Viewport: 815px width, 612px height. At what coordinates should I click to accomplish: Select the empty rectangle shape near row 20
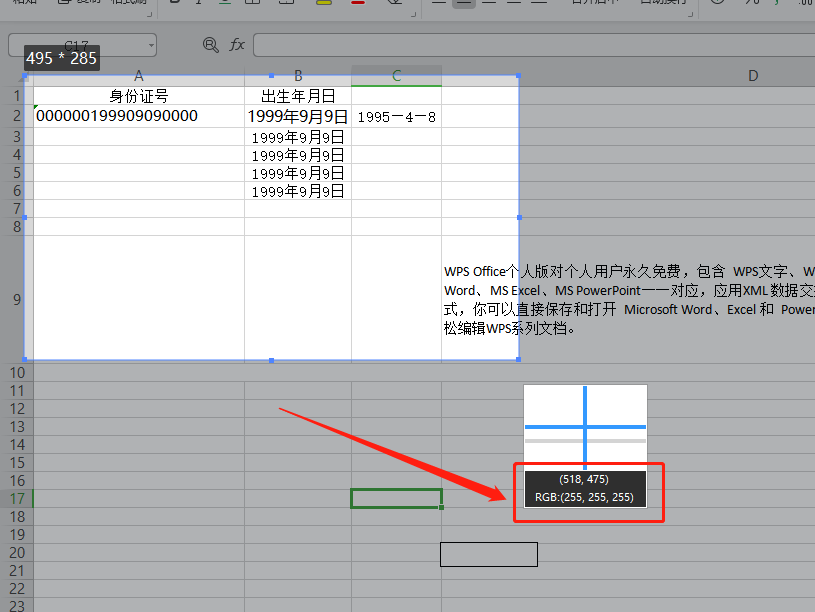click(x=488, y=554)
